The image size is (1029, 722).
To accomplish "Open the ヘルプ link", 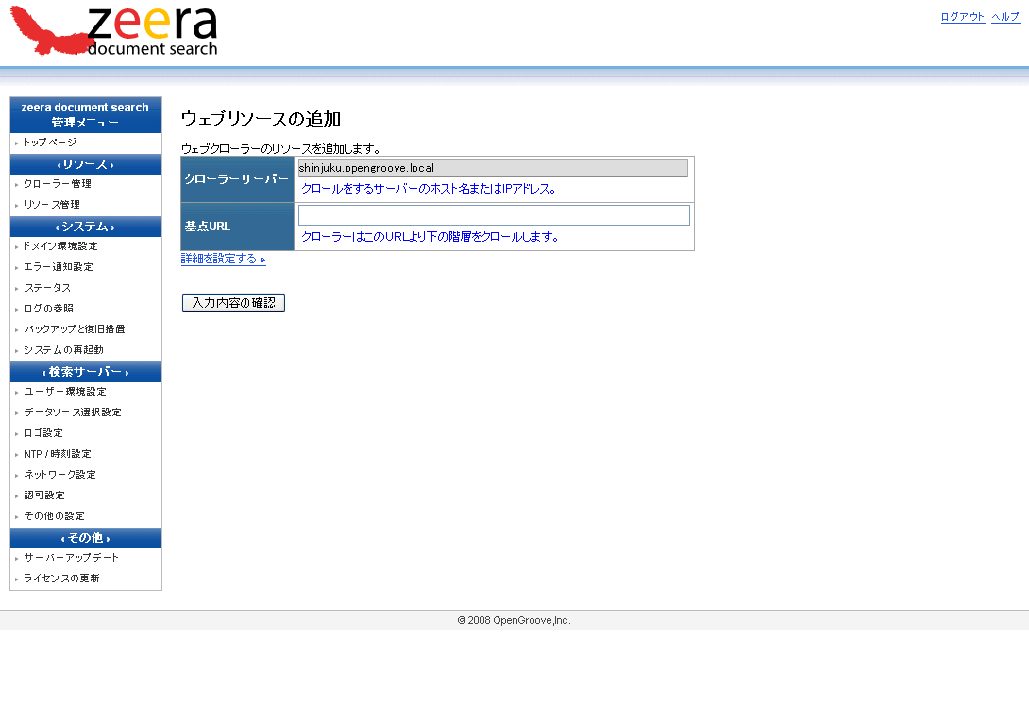I will pos(1005,17).
